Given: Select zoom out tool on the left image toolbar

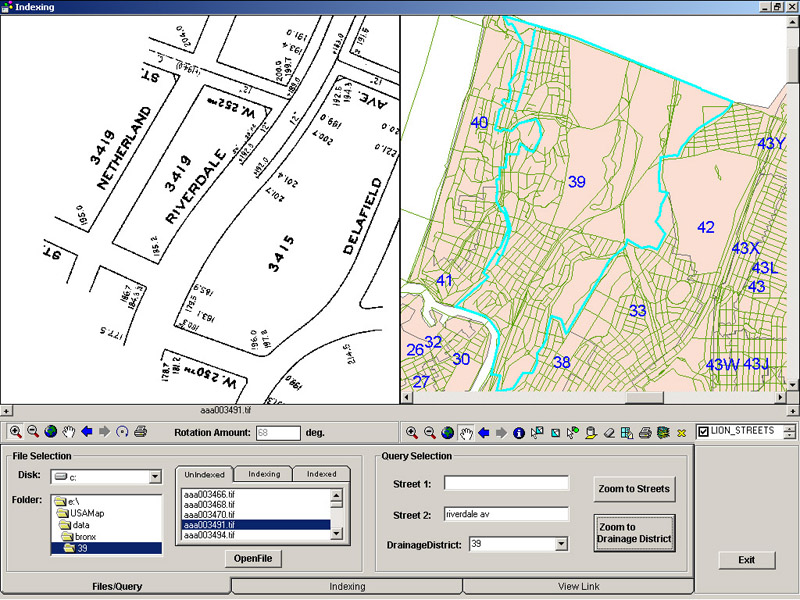Looking at the screenshot, I should coord(32,432).
